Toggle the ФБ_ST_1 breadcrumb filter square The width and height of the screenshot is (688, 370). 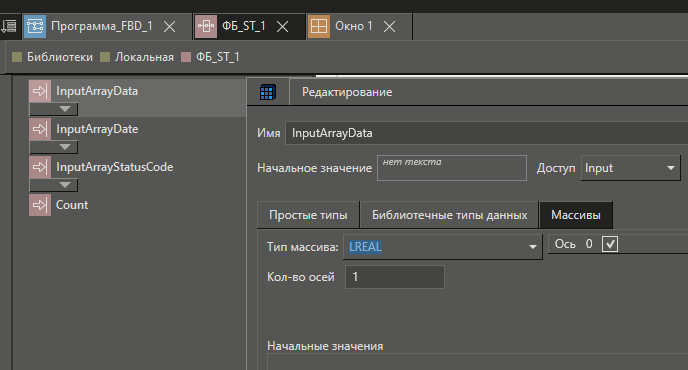point(186,57)
